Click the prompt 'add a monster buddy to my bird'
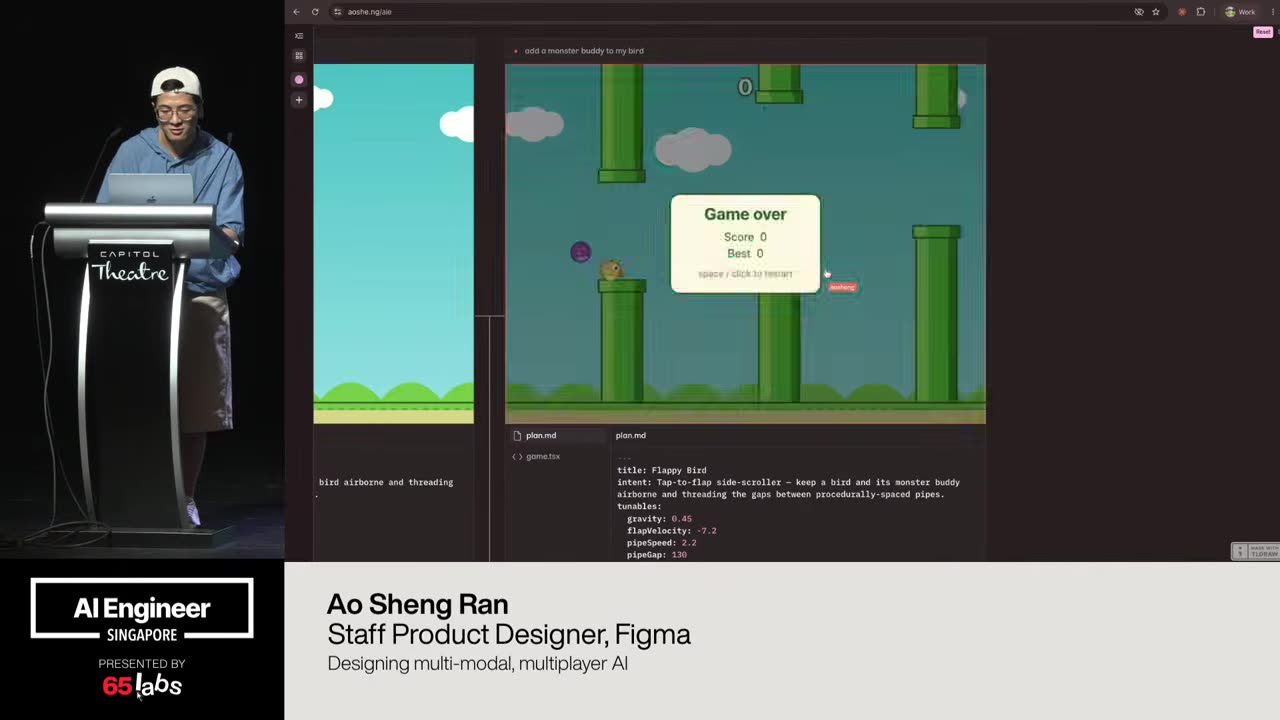 coord(584,51)
